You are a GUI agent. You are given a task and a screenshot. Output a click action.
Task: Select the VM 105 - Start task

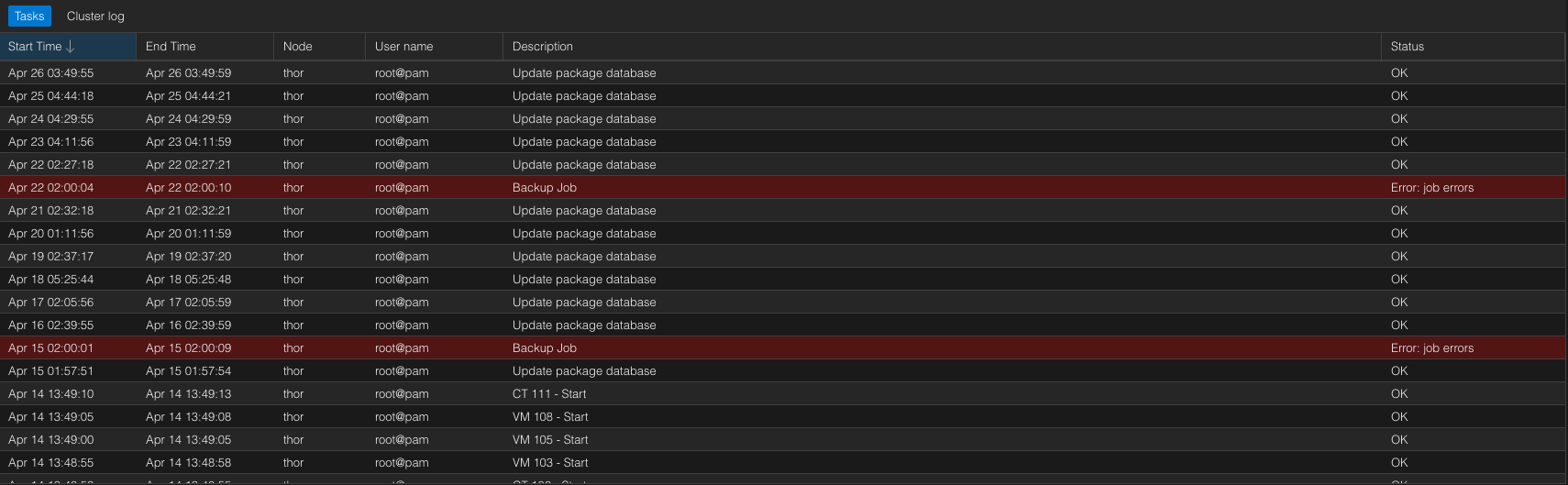pyautogui.click(x=550, y=440)
